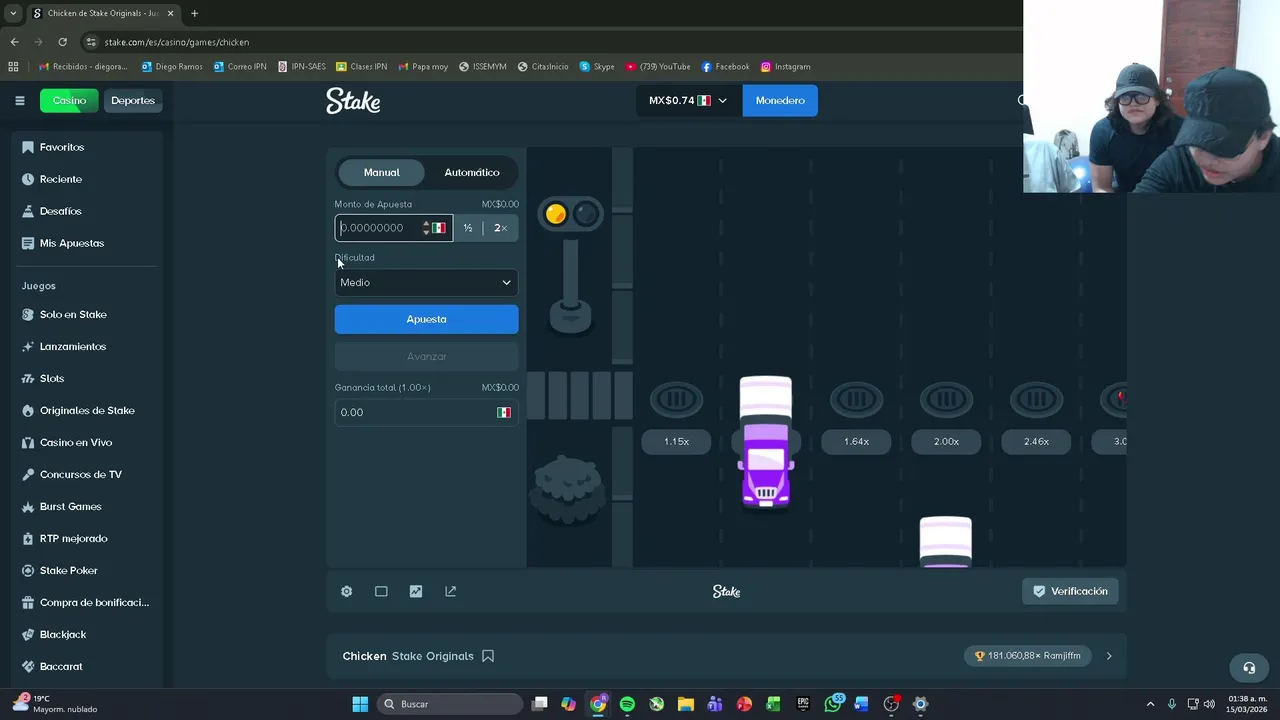Open the Facebook bookmark
Image resolution: width=1280 pixels, height=720 pixels.
[726, 67]
